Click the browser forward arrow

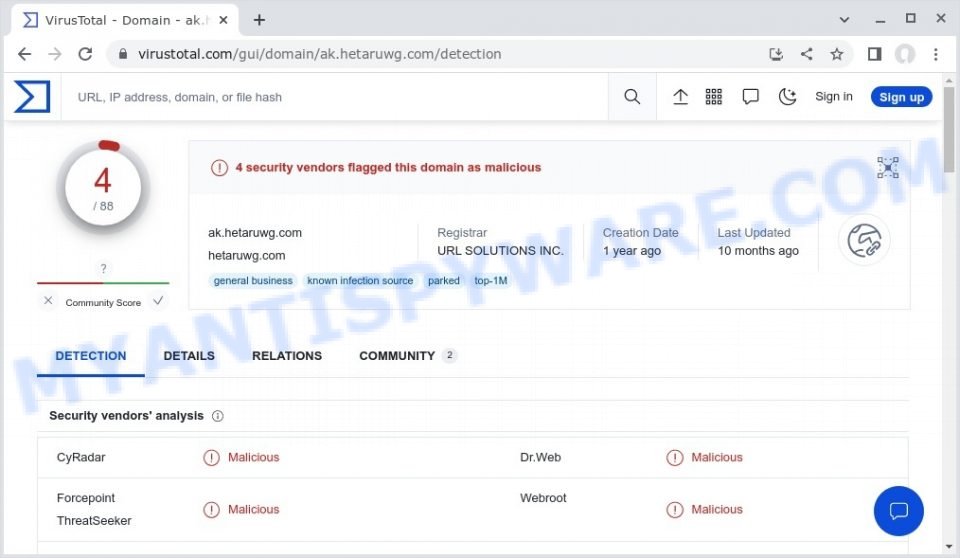(x=55, y=54)
